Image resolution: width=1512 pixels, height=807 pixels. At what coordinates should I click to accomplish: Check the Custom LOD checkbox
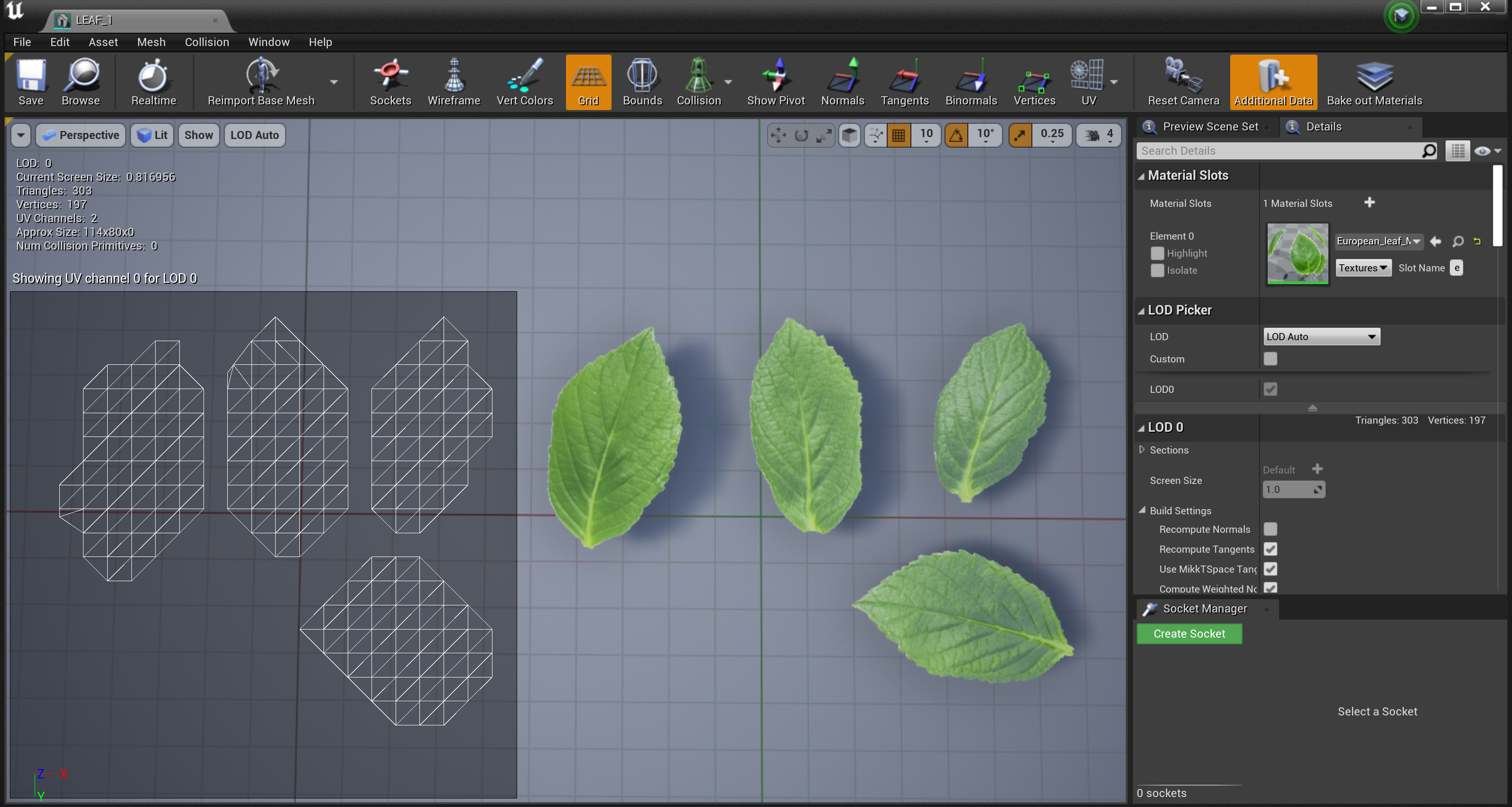(x=1270, y=359)
